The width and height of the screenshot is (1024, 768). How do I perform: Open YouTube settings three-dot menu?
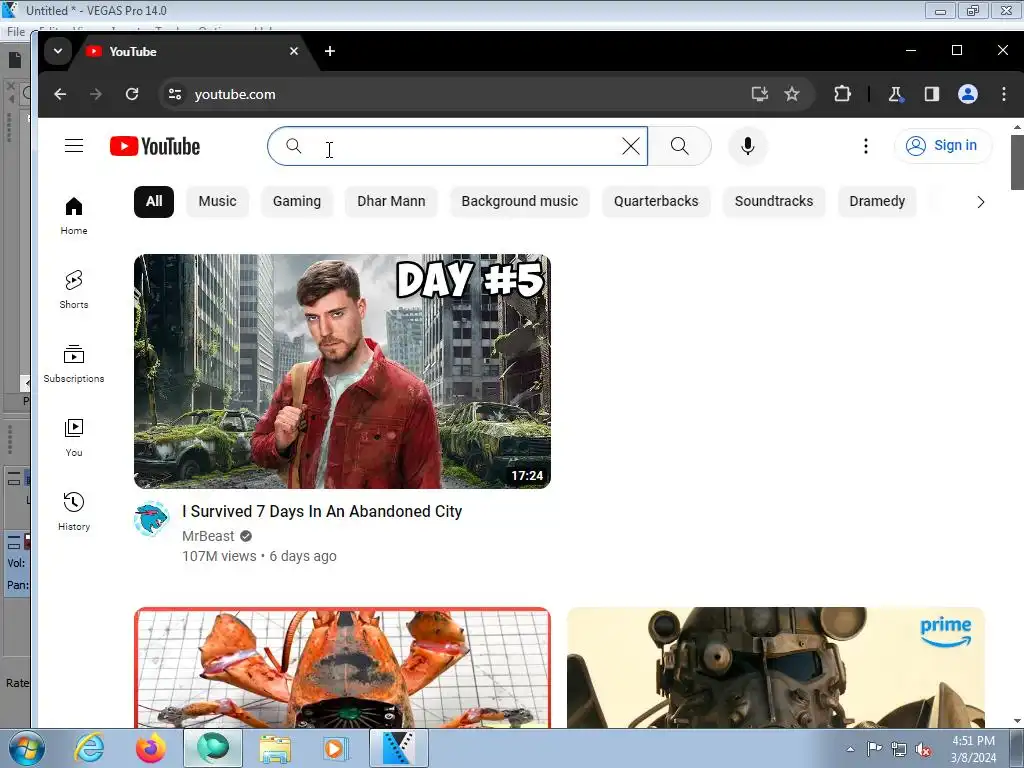click(866, 146)
